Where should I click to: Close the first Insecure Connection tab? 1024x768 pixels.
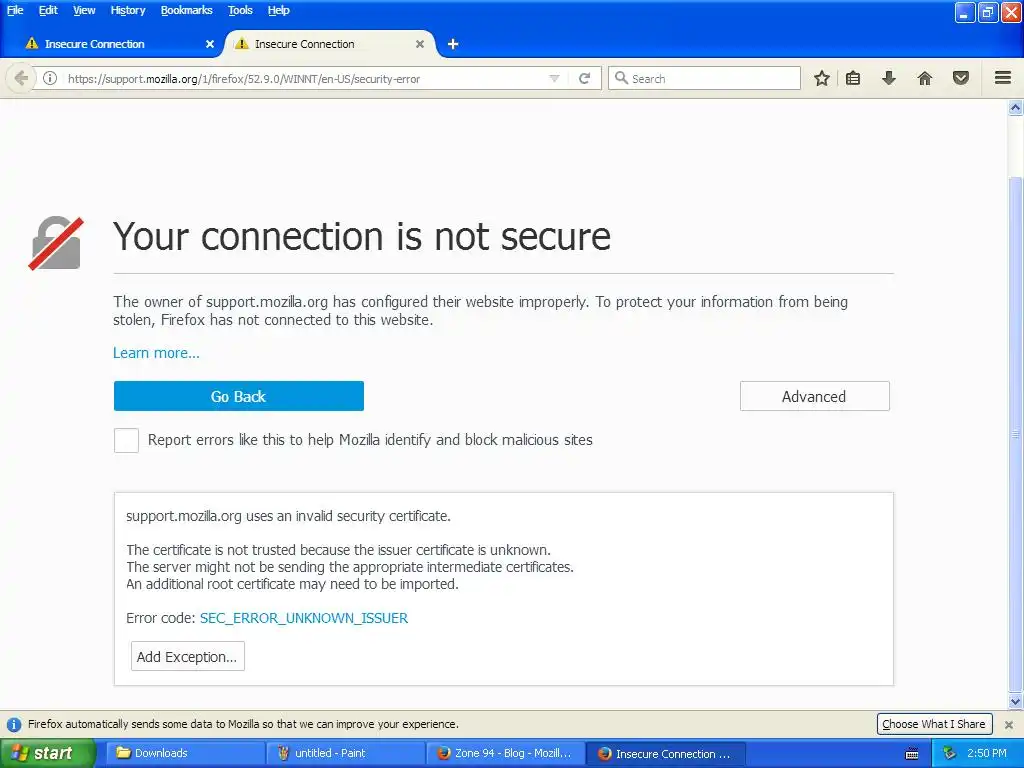pyautogui.click(x=210, y=44)
